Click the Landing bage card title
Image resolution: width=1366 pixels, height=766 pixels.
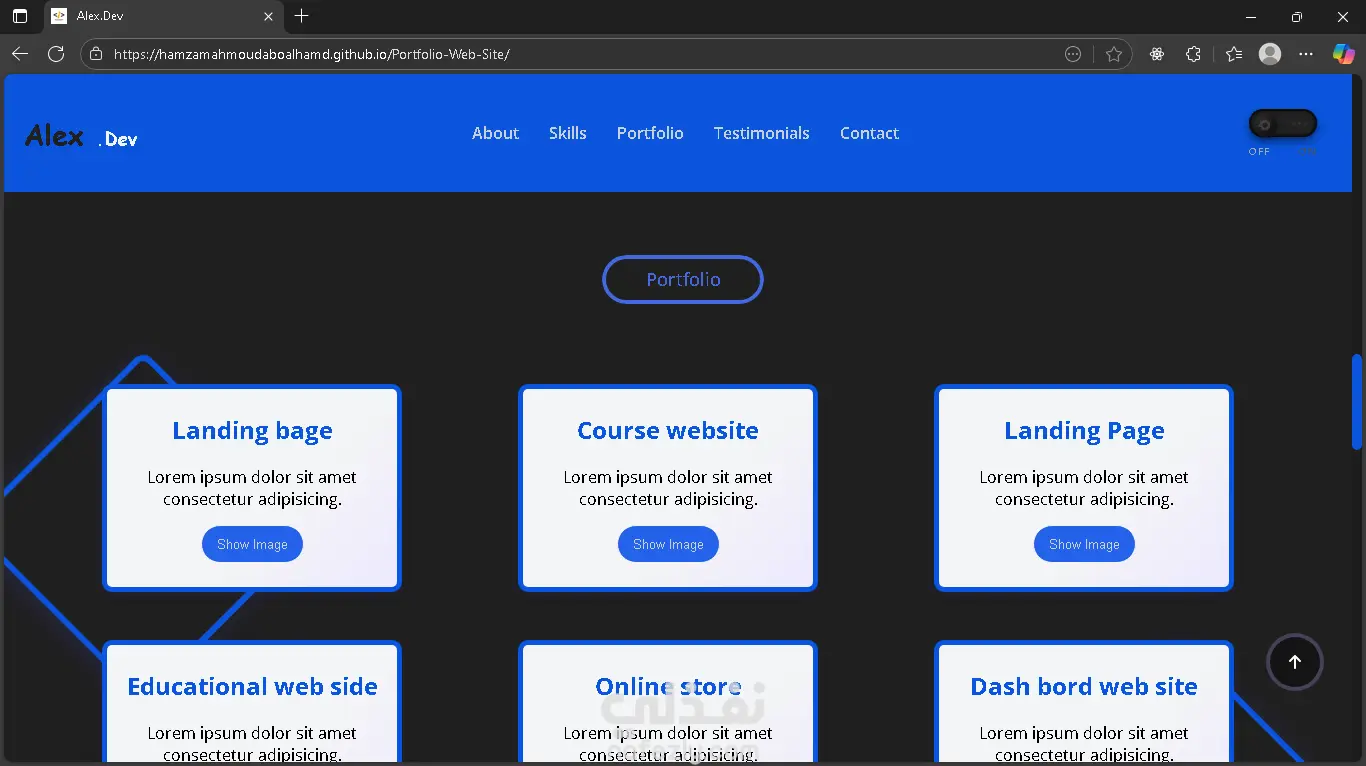[x=252, y=431]
